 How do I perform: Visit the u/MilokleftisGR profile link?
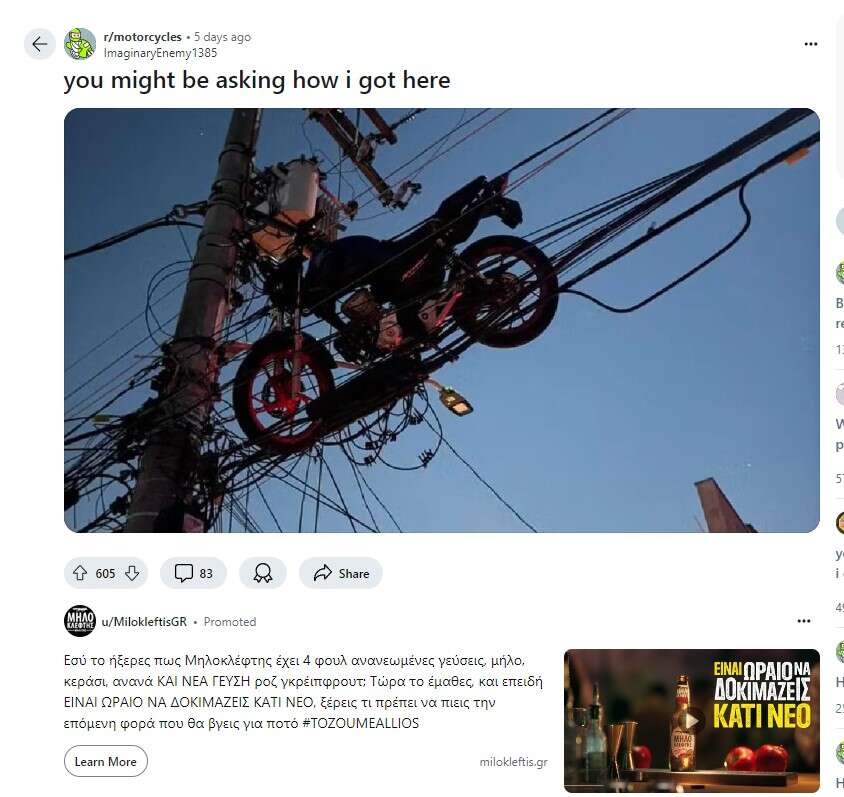tap(144, 622)
